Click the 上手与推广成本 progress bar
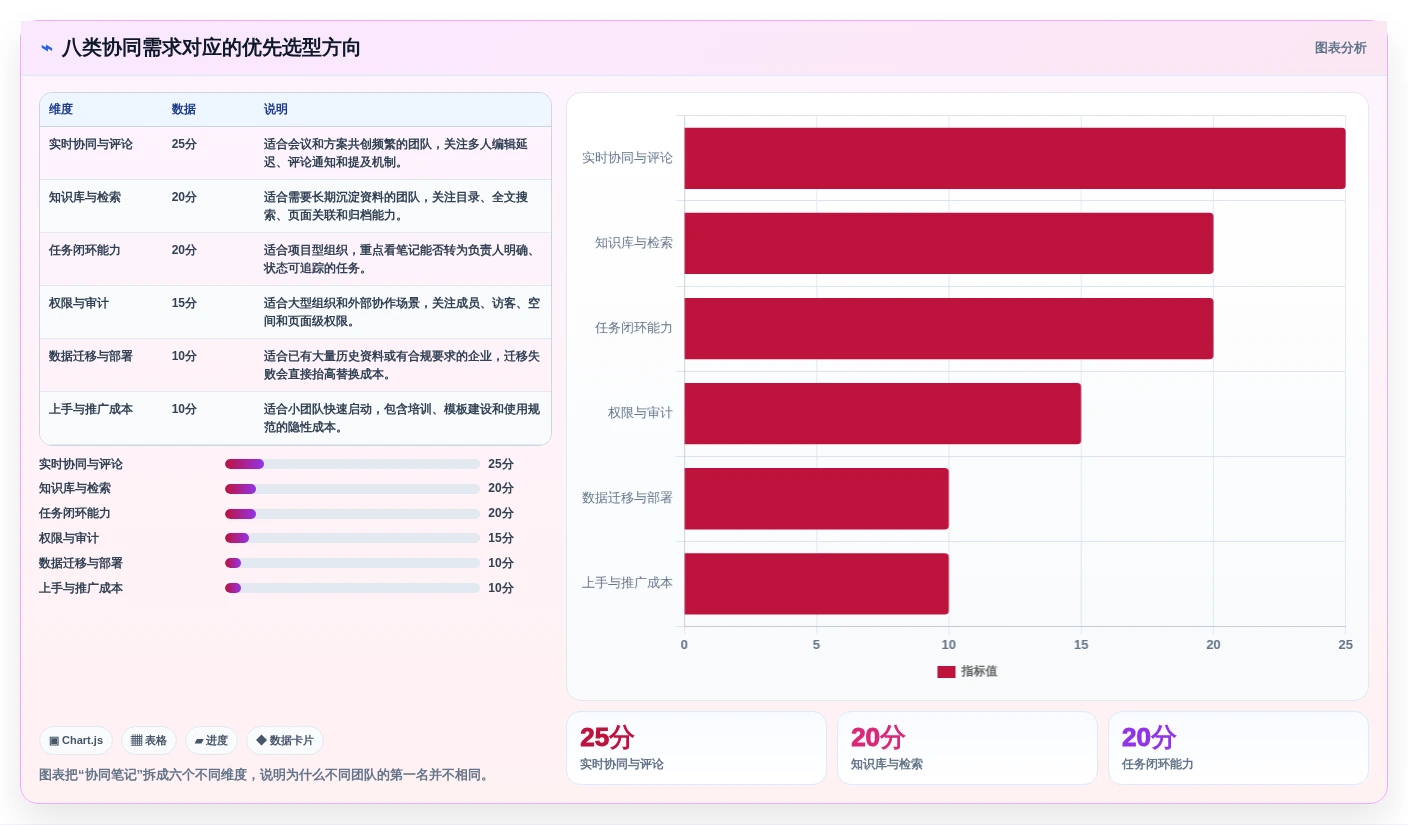 click(352, 588)
